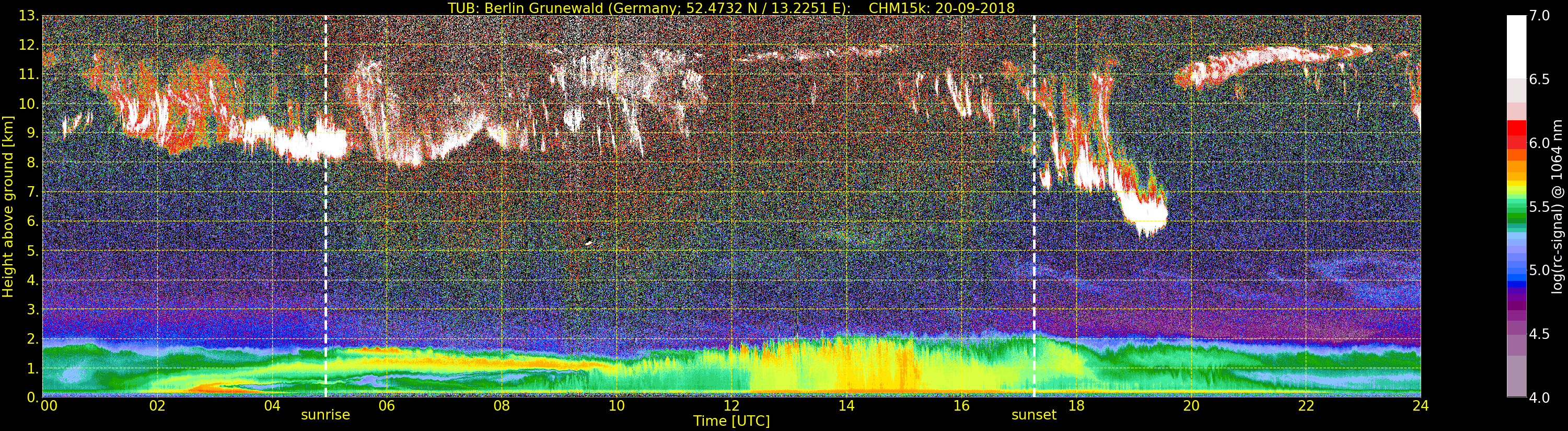The height and width of the screenshot is (431, 1568).
Task: Click the time axis tick label '02'
Action: [157, 405]
